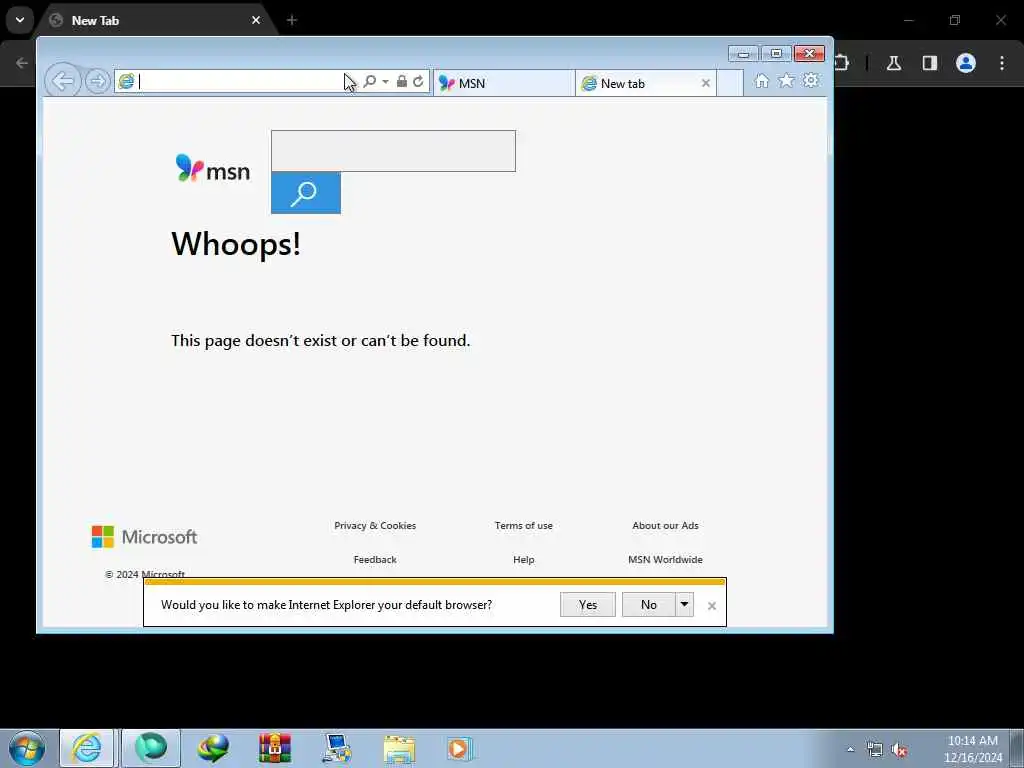Click the network status tray icon
Screen dimensions: 1024x768
(874, 749)
